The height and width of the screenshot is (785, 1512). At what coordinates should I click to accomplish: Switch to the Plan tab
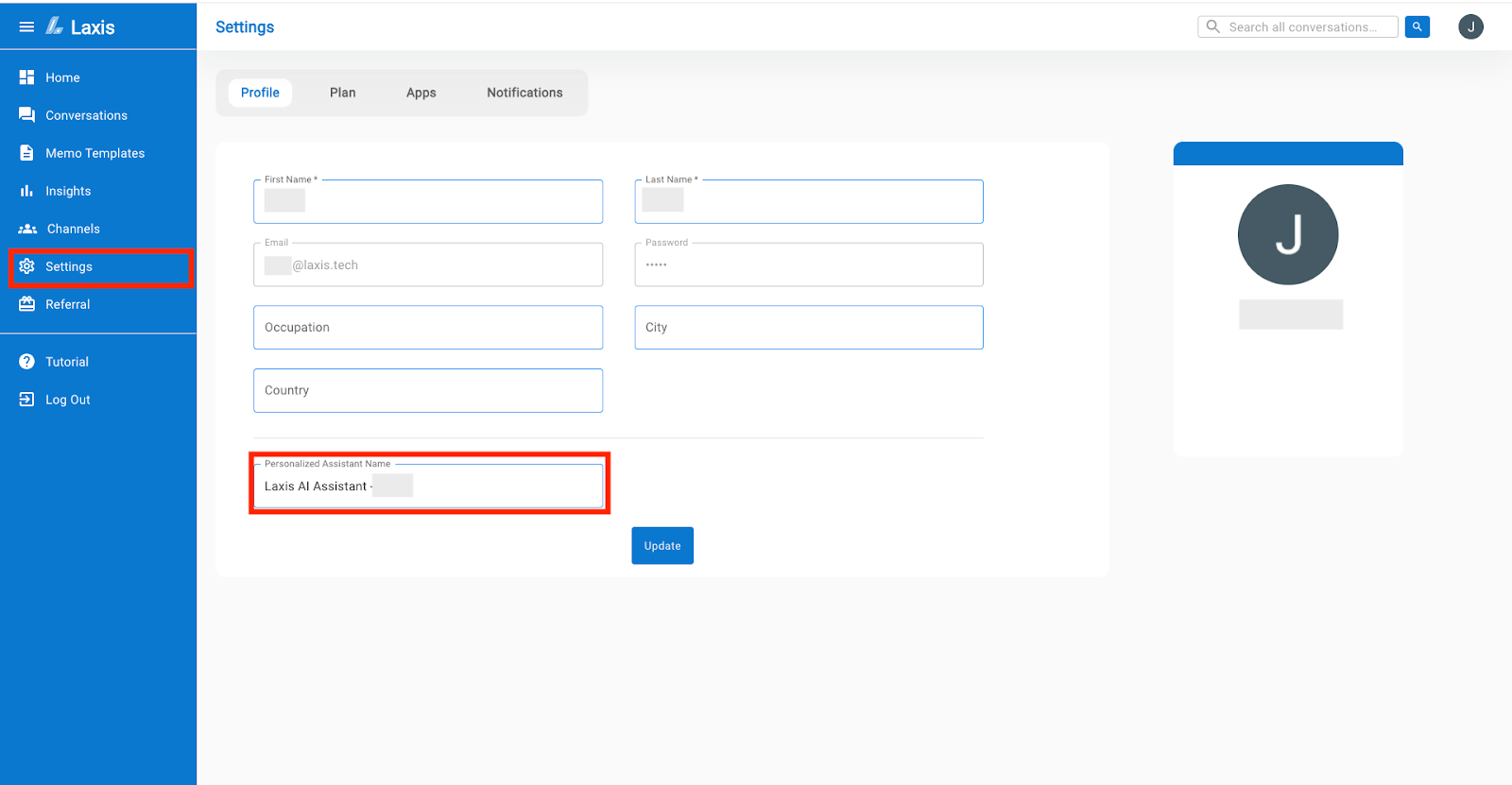(x=343, y=93)
